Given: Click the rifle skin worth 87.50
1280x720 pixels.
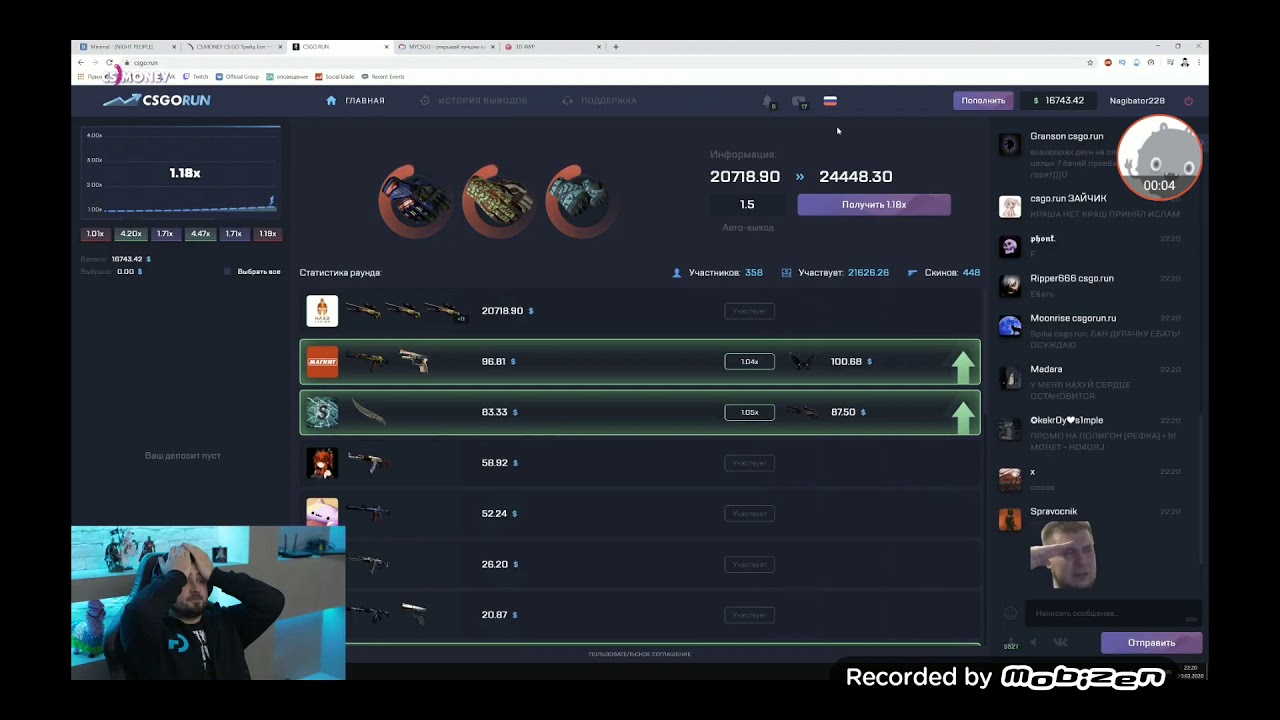Looking at the screenshot, I should tap(803, 412).
